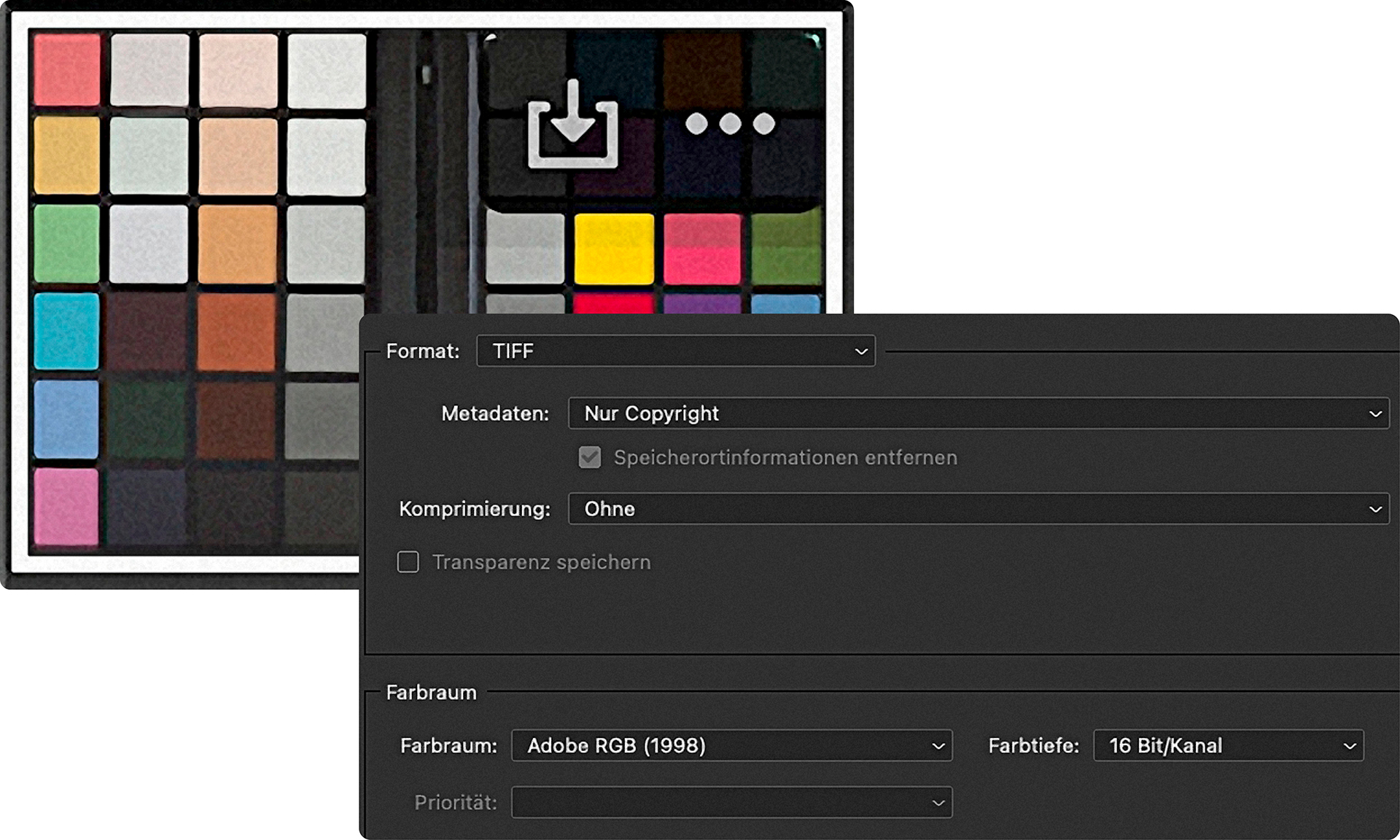The width and height of the screenshot is (1400, 840).
Task: Open the Format dropdown showing TIFF
Action: [676, 351]
